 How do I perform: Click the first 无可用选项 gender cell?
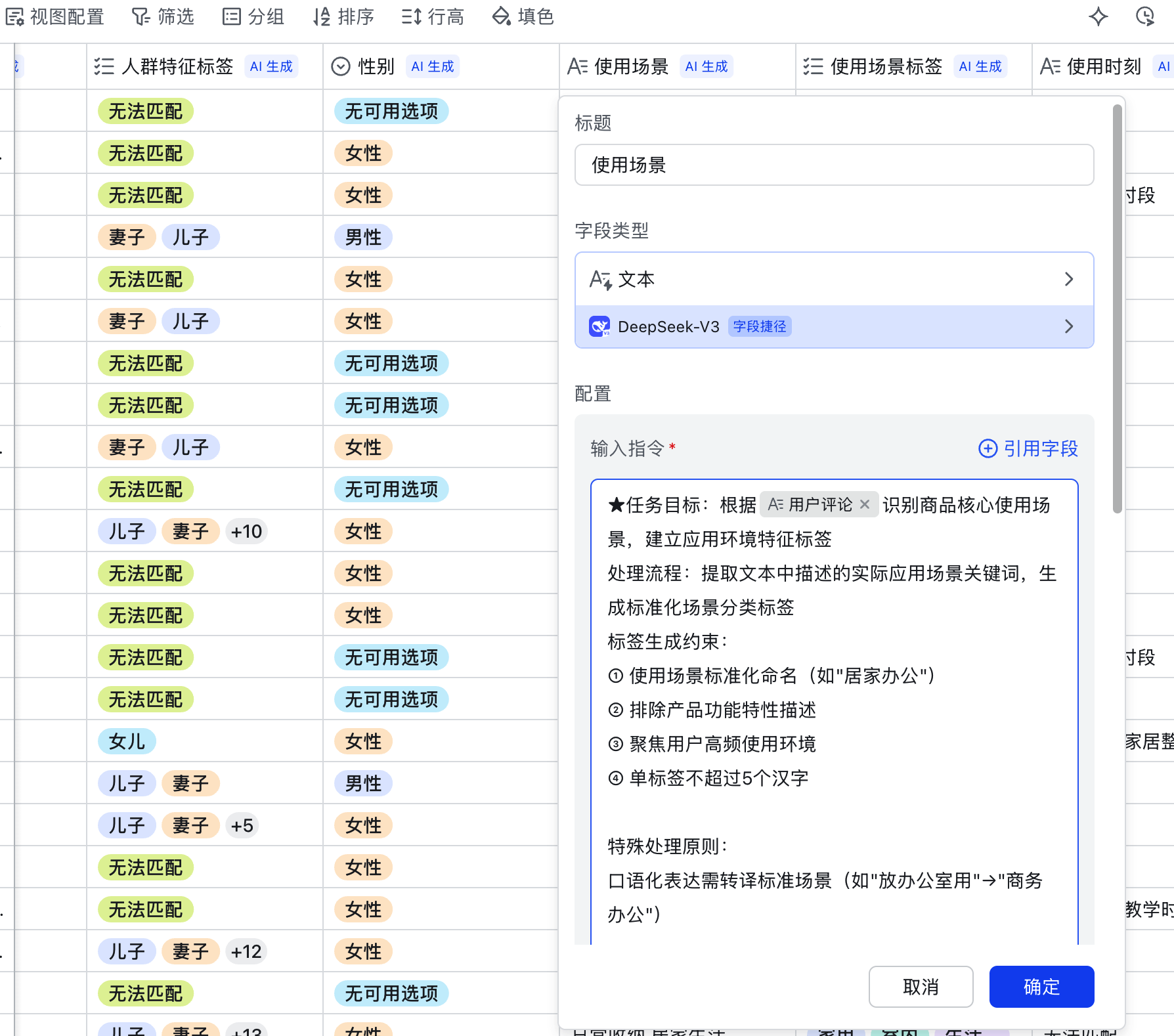392,111
